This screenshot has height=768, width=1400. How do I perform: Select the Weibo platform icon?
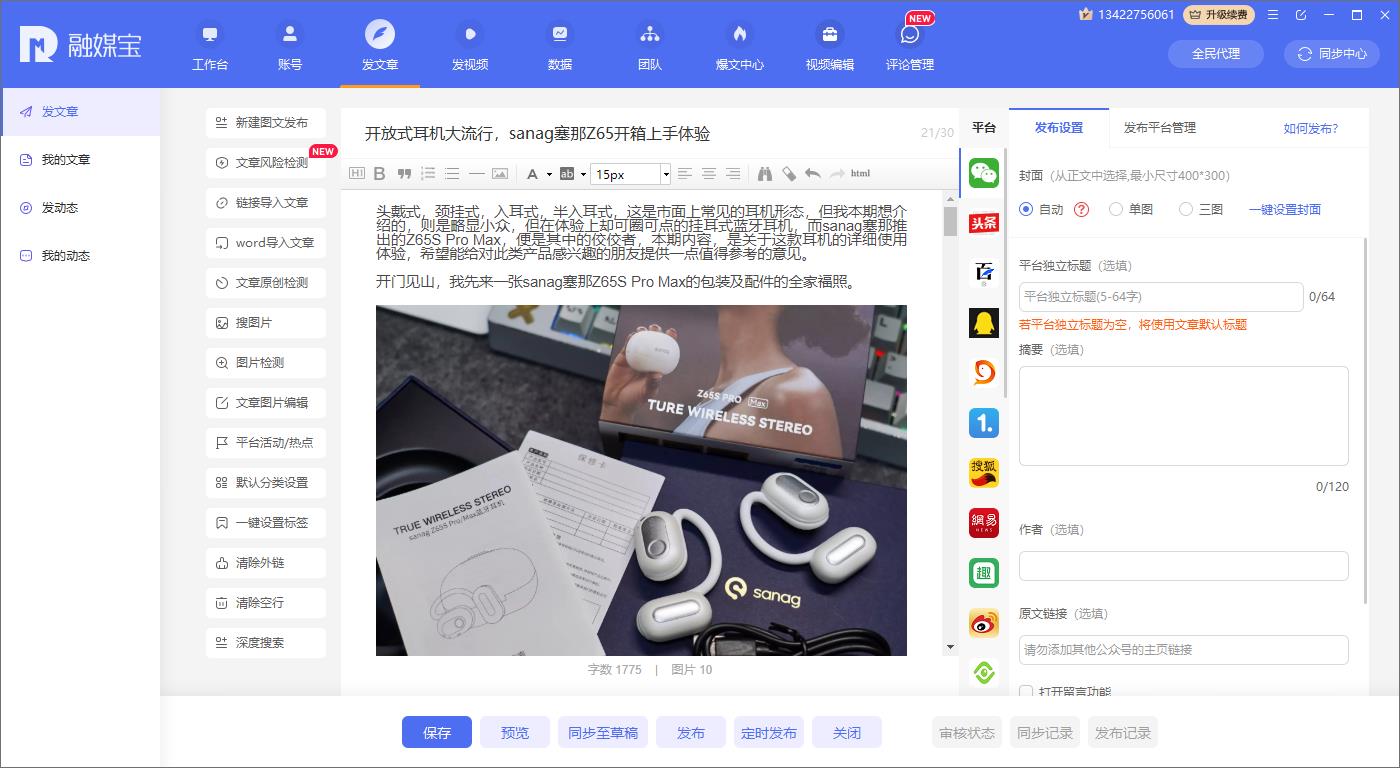click(984, 623)
